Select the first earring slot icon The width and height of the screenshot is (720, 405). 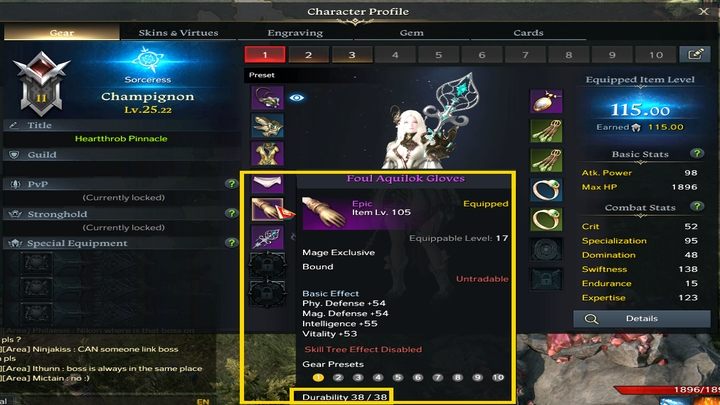[546, 131]
